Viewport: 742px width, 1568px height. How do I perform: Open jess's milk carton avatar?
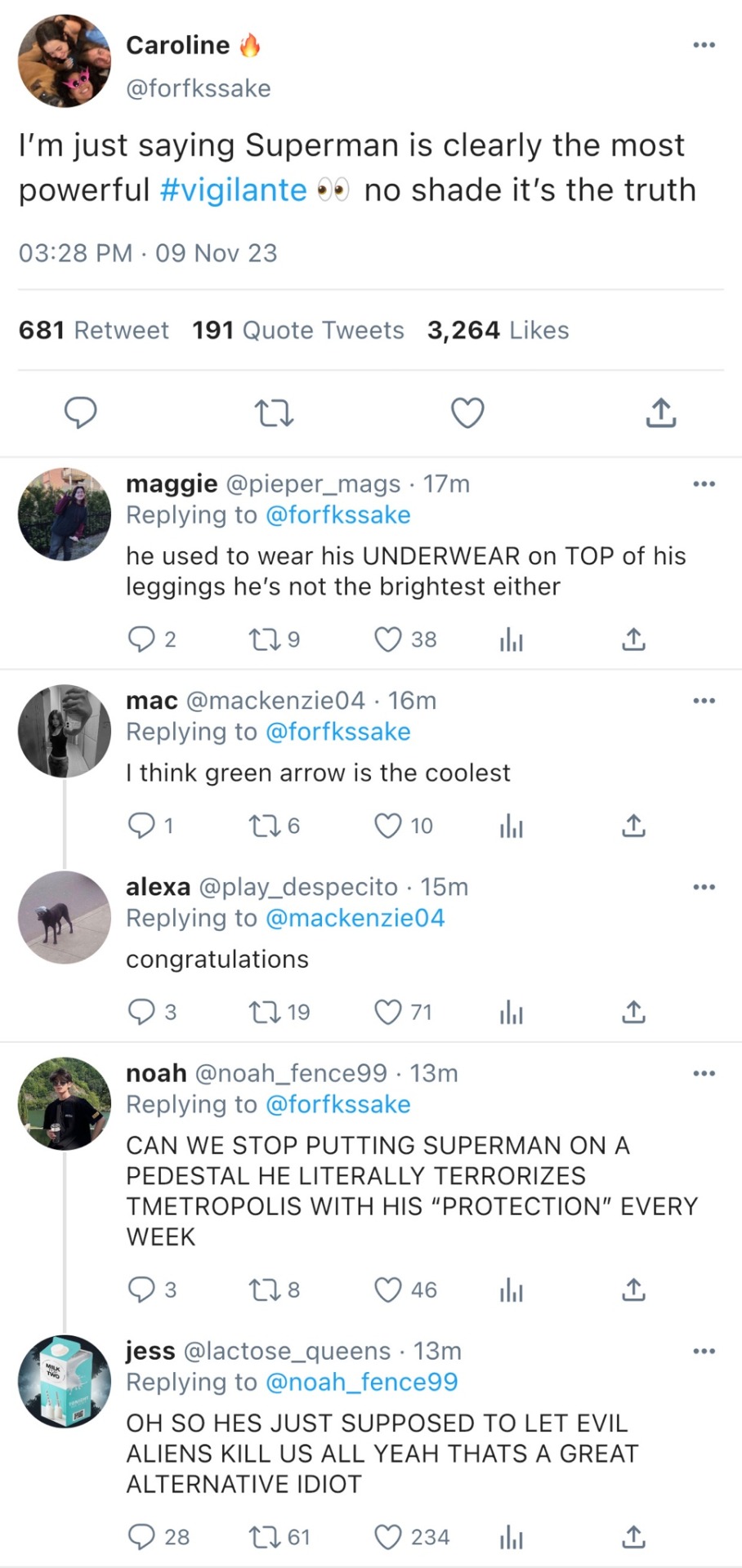pyautogui.click(x=65, y=1382)
